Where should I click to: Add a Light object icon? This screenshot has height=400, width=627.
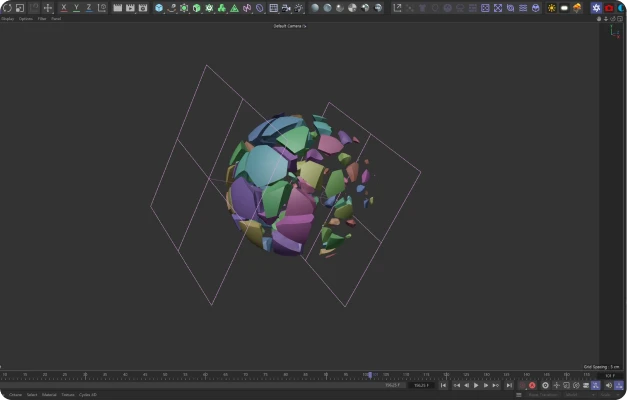click(x=299, y=8)
